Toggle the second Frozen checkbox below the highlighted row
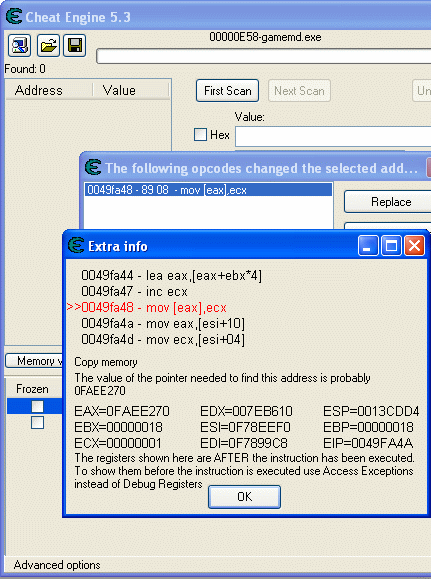Screen dimensions: 431x579 37,422
